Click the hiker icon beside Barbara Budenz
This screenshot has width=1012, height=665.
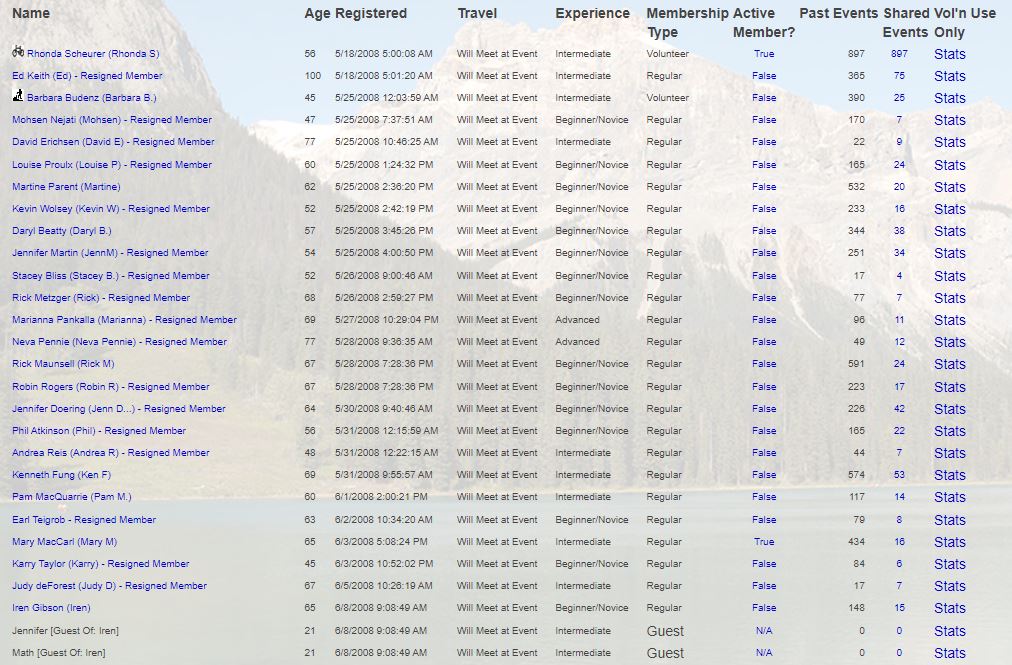point(18,97)
